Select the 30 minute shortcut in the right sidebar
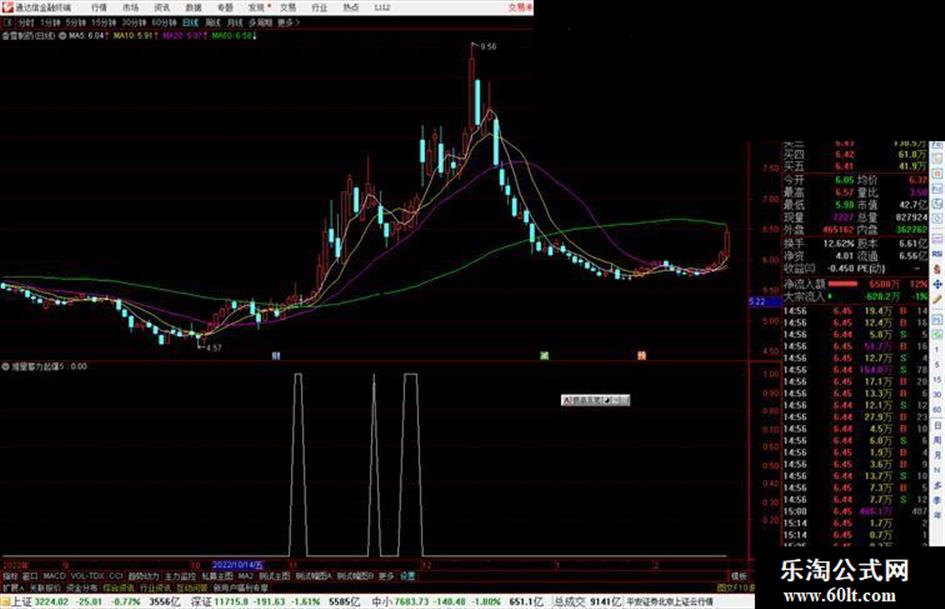 (937, 395)
